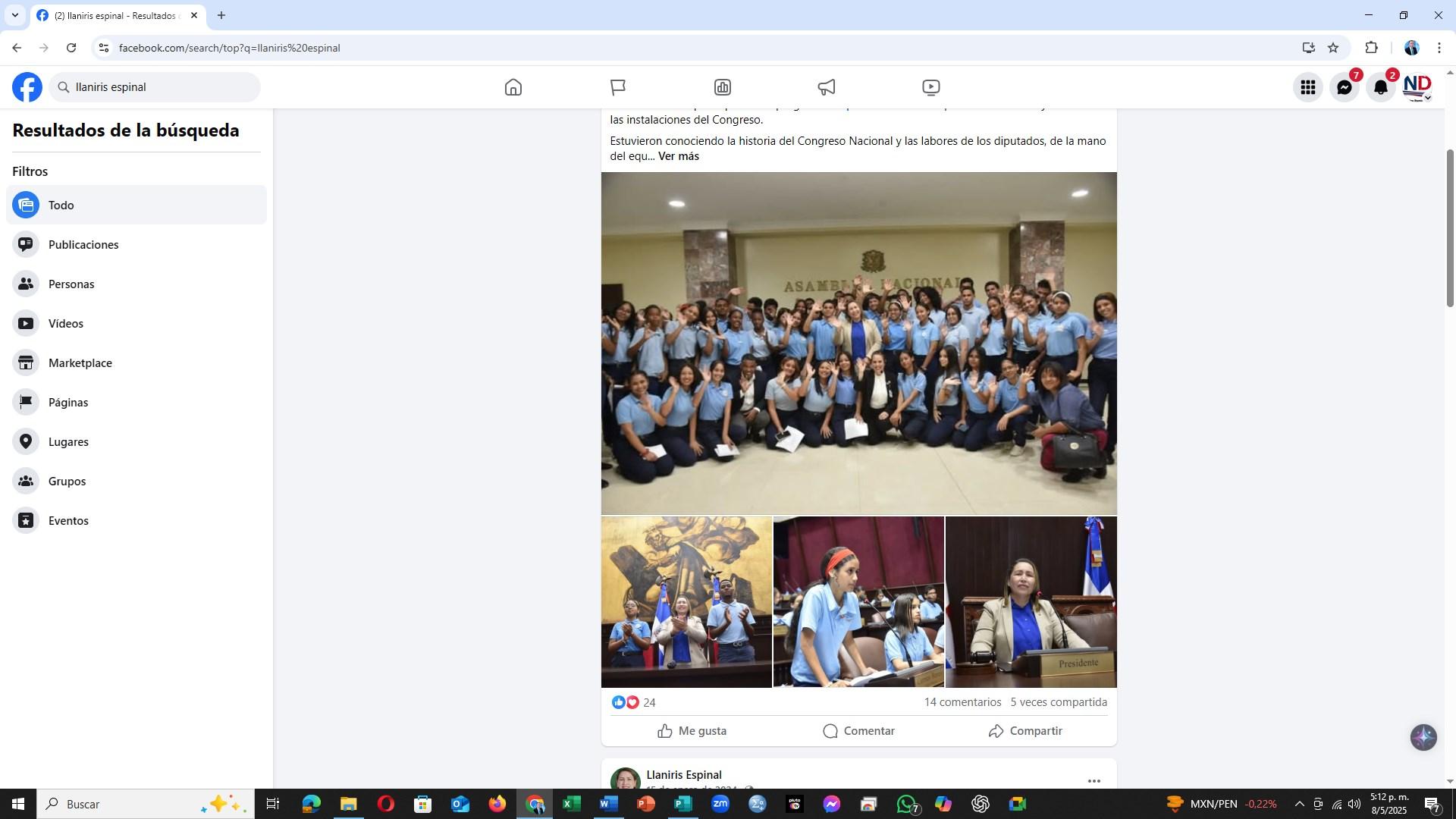1456x819 pixels.
Task: Open the Presidente podium photo thumbnail
Action: pos(1031,602)
